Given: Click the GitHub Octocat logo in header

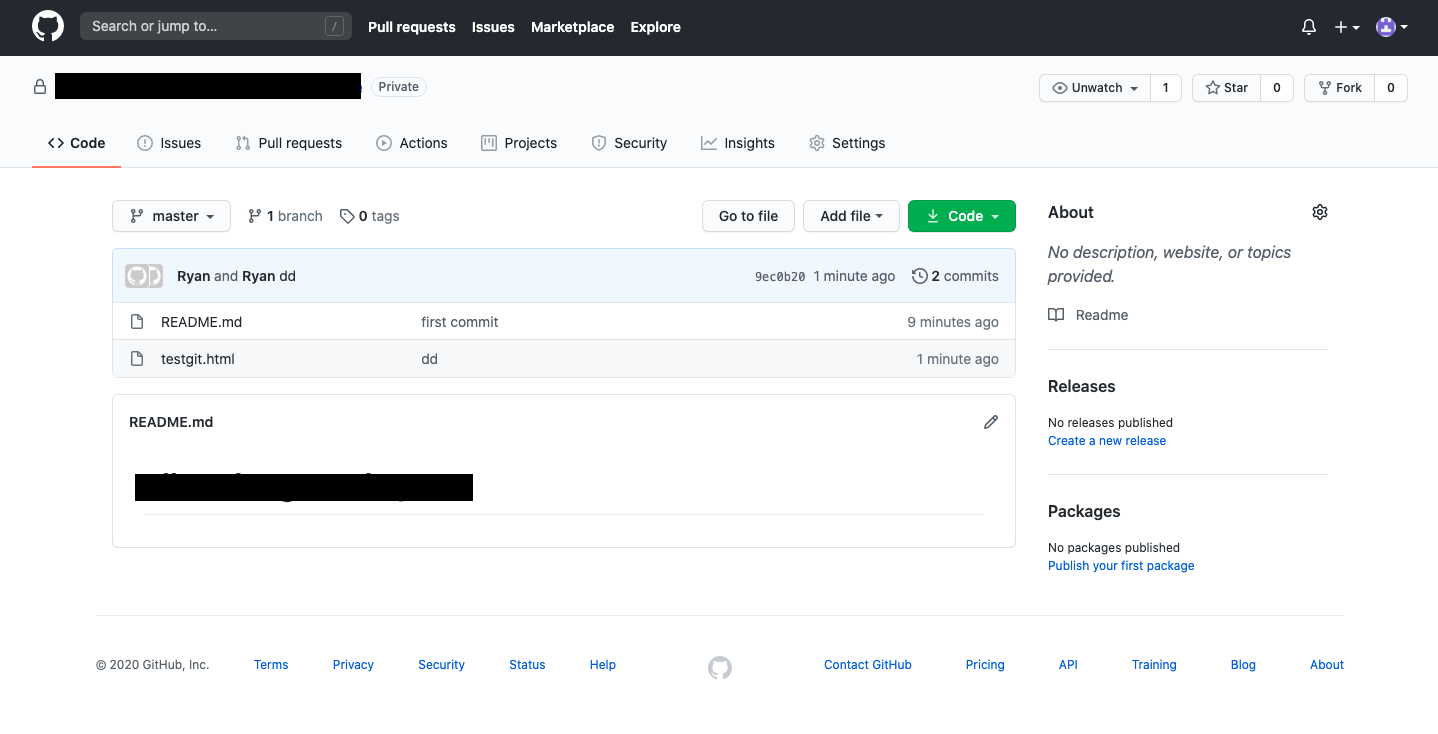Looking at the screenshot, I should [x=48, y=27].
